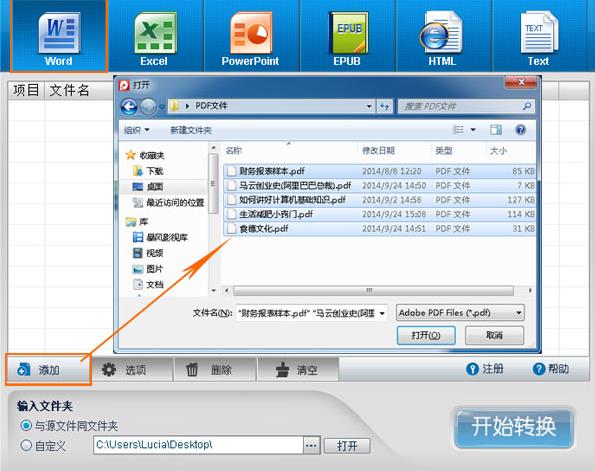The width and height of the screenshot is (595, 471).
Task: Open 图片 library in sidebar
Action: (148, 269)
